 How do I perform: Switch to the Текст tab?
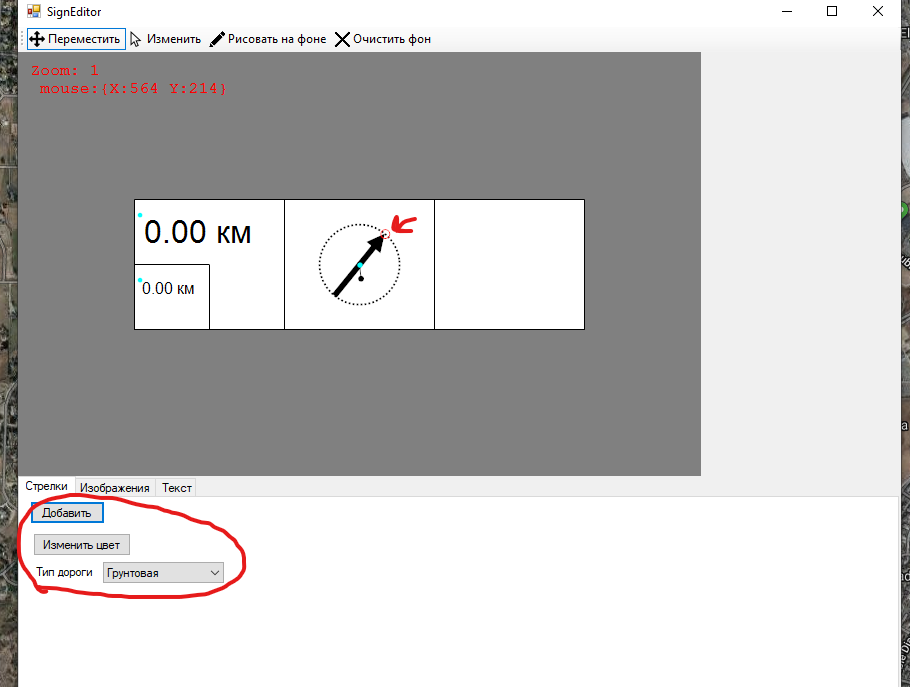[177, 488]
